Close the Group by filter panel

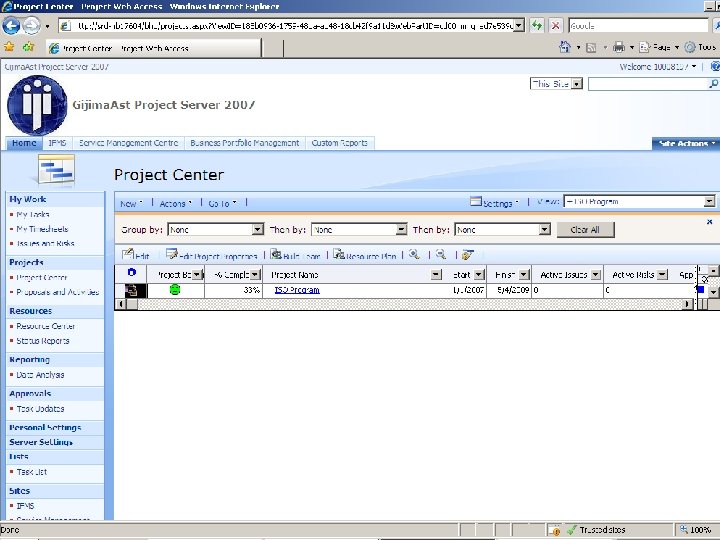709,222
